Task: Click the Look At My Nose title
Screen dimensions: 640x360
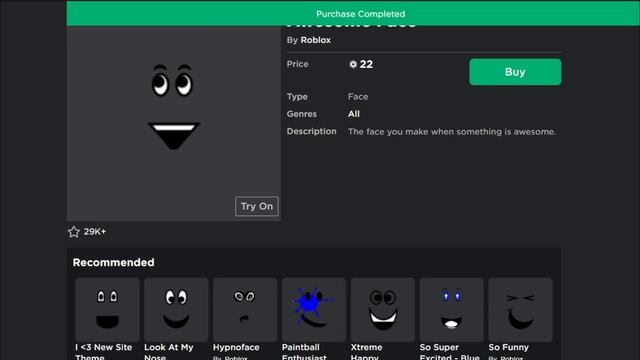Action: pyautogui.click(x=169, y=352)
